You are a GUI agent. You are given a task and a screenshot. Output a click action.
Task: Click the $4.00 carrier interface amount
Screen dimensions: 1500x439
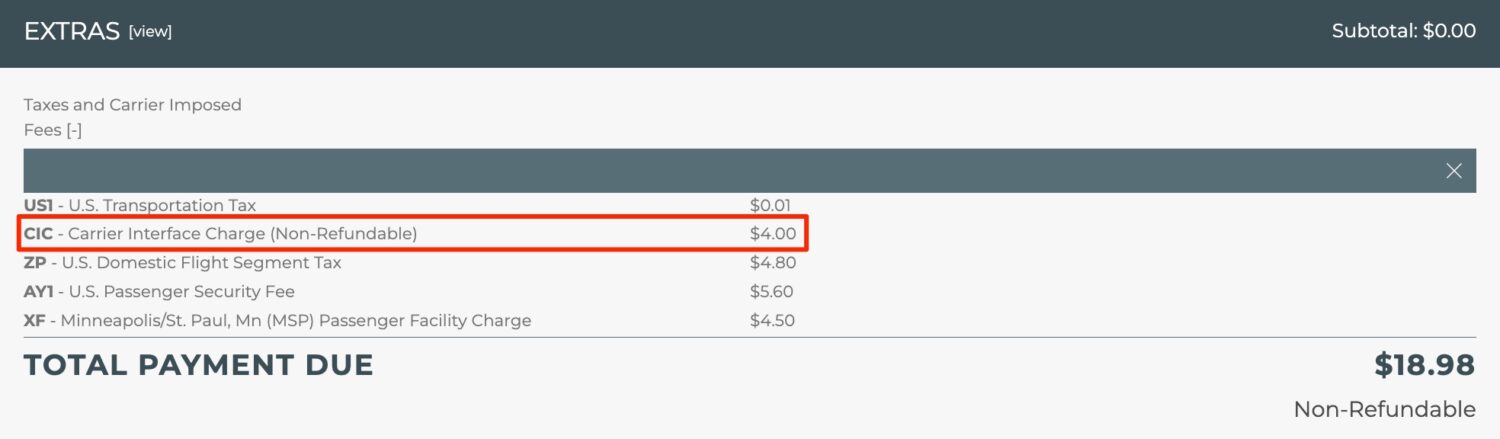[773, 234]
